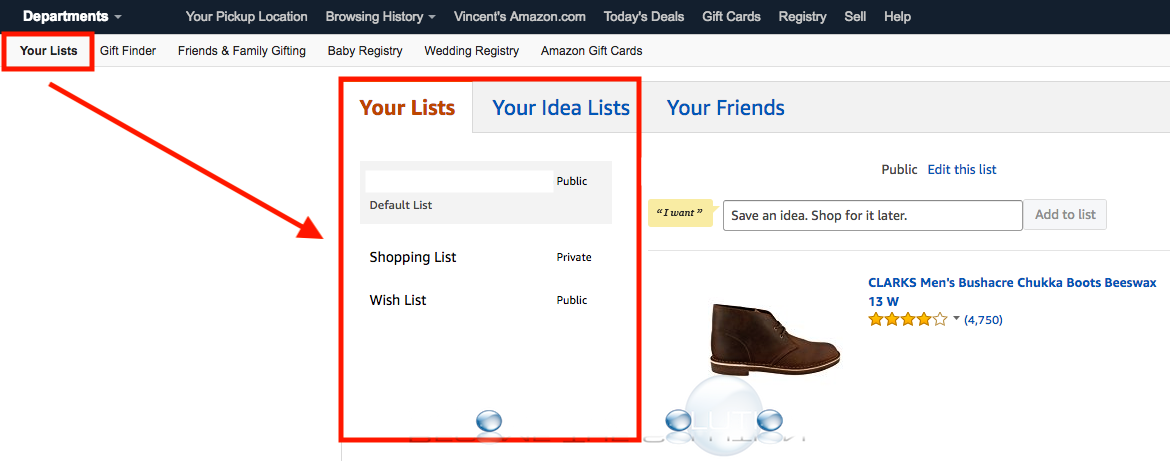Go to Today's Deals
The image size is (1170, 461).
[644, 16]
